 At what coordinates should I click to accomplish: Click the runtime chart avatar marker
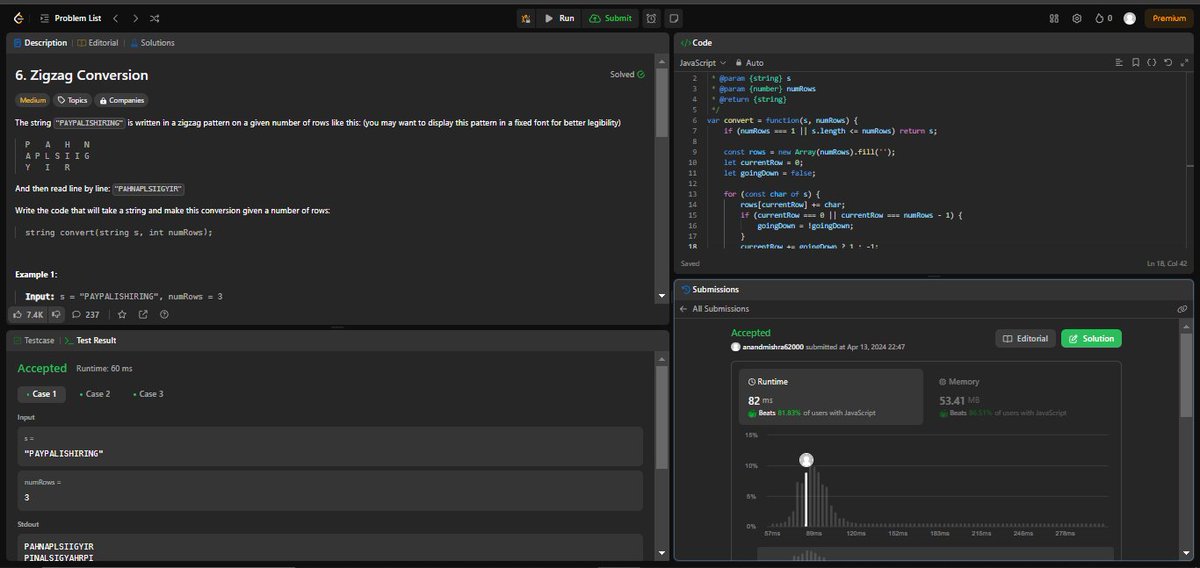coord(806,460)
